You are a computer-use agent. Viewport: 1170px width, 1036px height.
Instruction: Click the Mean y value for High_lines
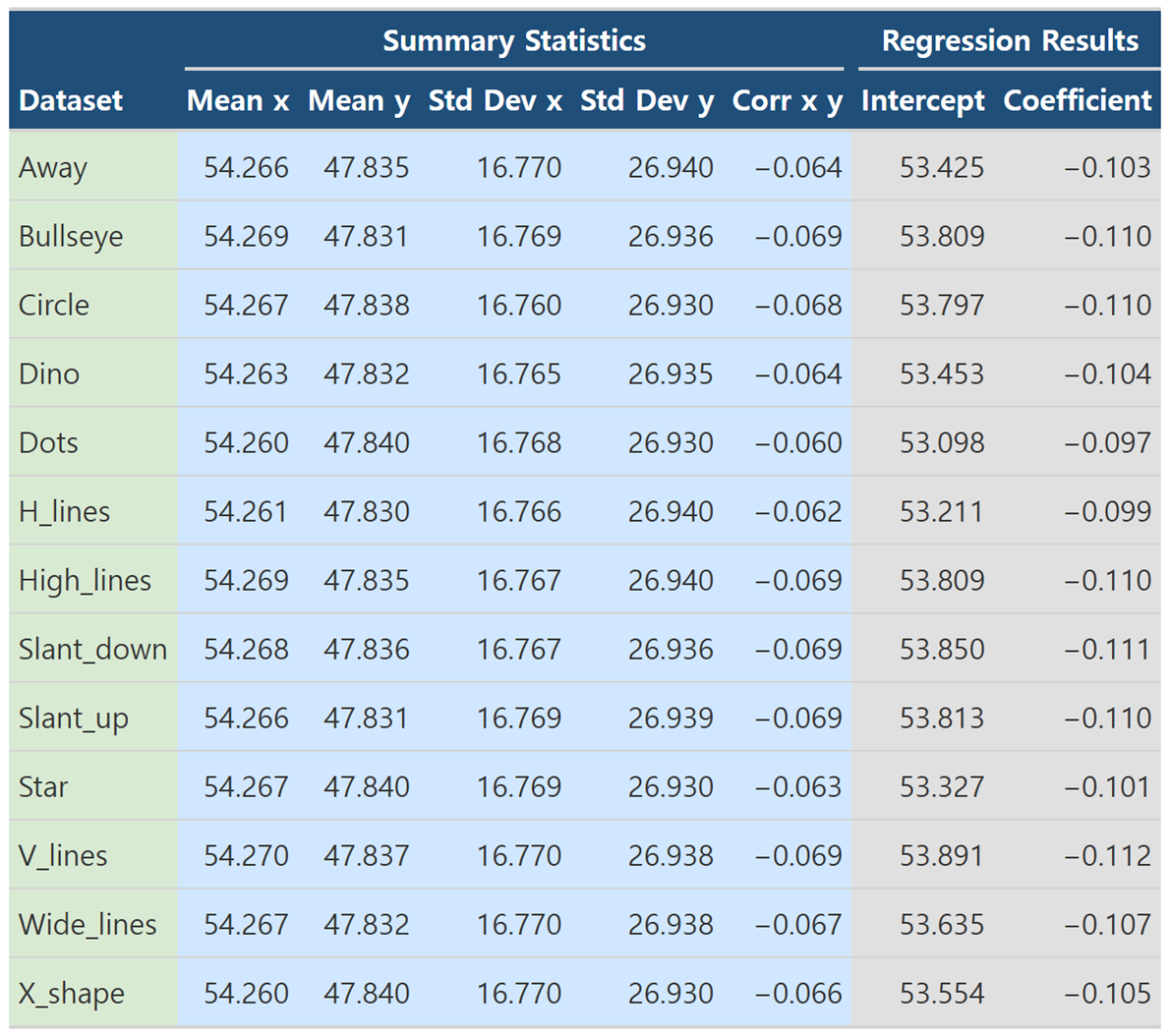point(366,581)
